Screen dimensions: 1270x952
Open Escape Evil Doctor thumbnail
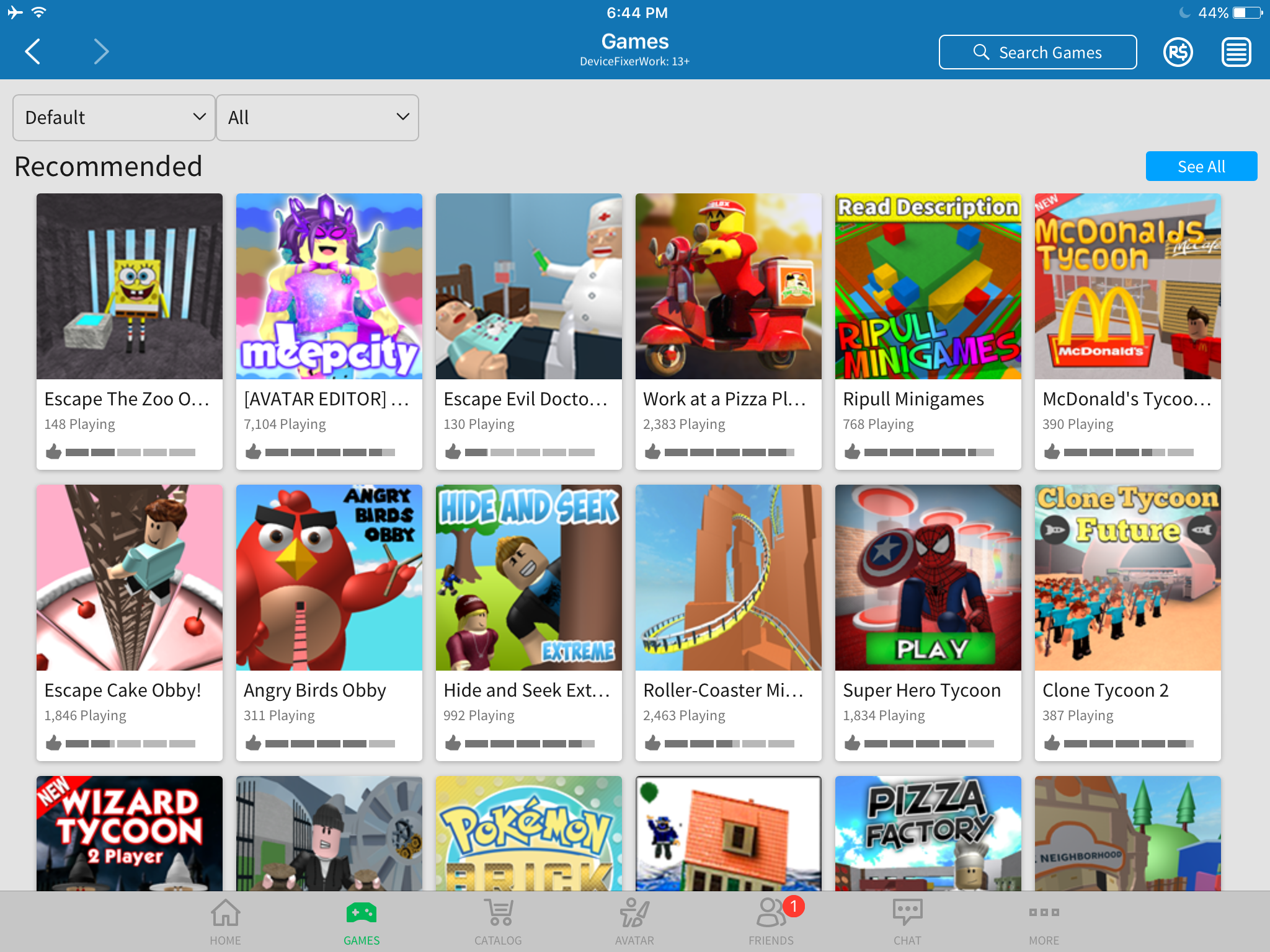(x=529, y=286)
